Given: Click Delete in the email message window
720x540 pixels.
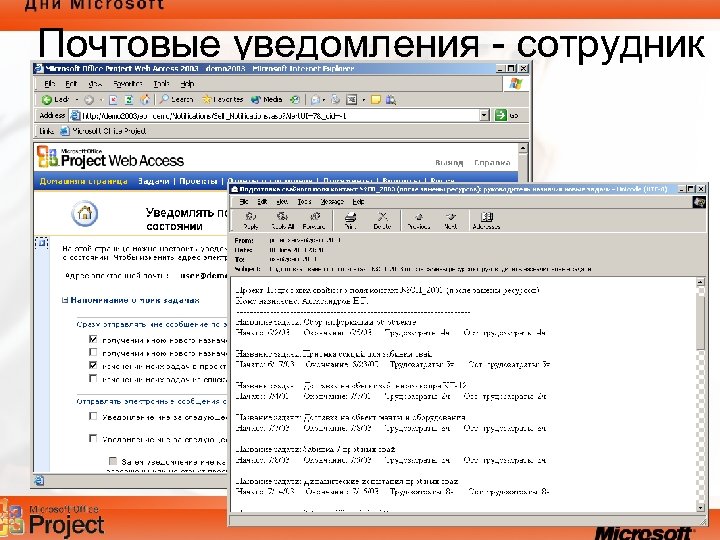Looking at the screenshot, I should click(x=382, y=220).
